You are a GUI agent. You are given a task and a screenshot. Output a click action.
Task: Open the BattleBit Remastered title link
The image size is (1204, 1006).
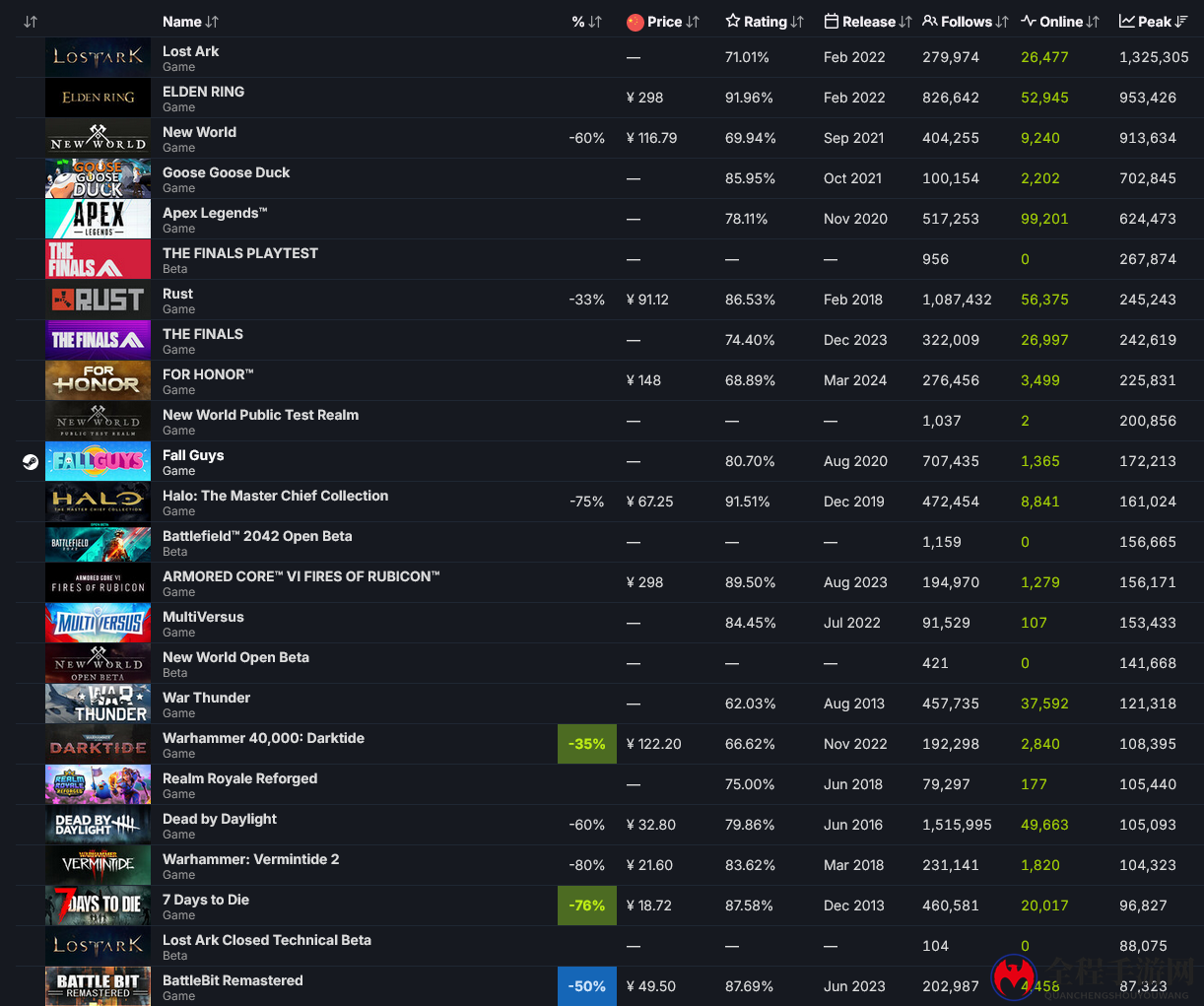(233, 980)
